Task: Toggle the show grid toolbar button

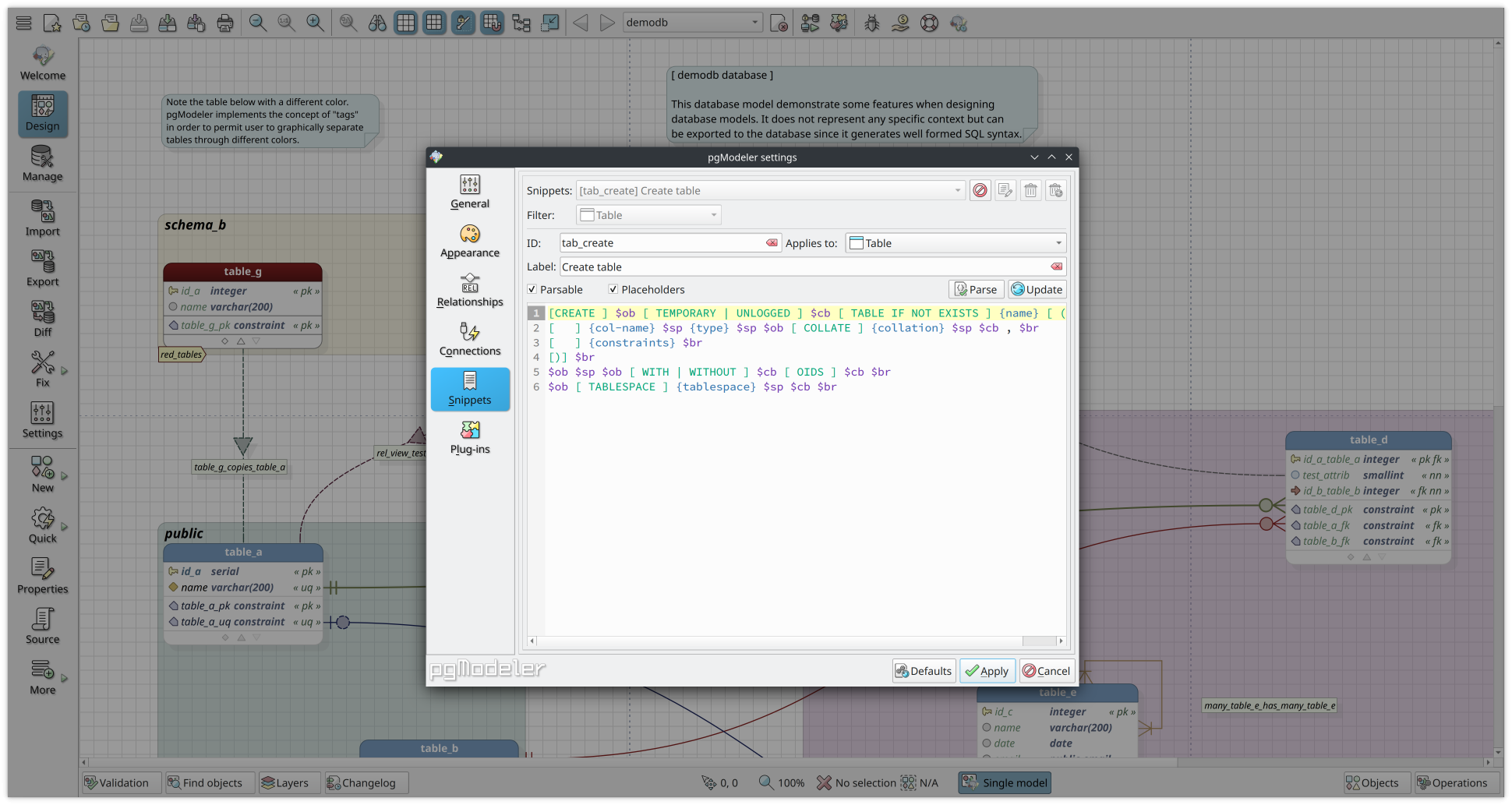Action: (x=405, y=23)
